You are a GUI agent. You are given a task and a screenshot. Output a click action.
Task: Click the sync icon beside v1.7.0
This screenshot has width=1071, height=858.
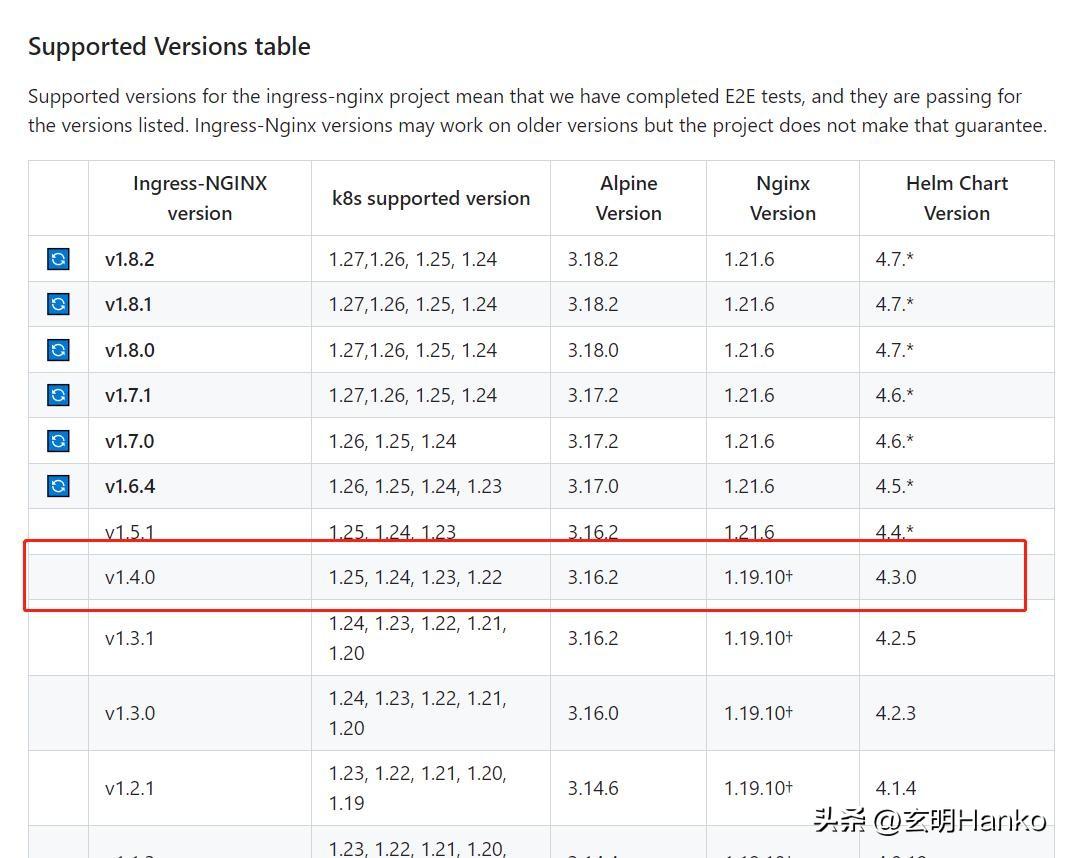click(x=58, y=441)
